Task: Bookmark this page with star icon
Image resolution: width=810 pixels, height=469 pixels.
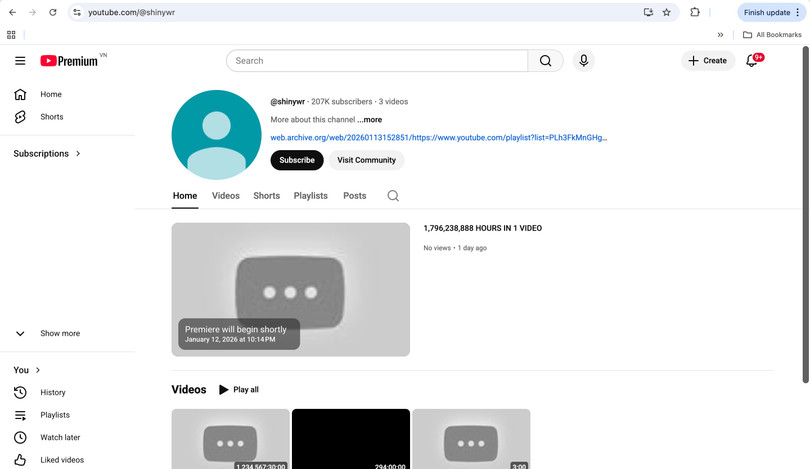Action: pos(667,12)
